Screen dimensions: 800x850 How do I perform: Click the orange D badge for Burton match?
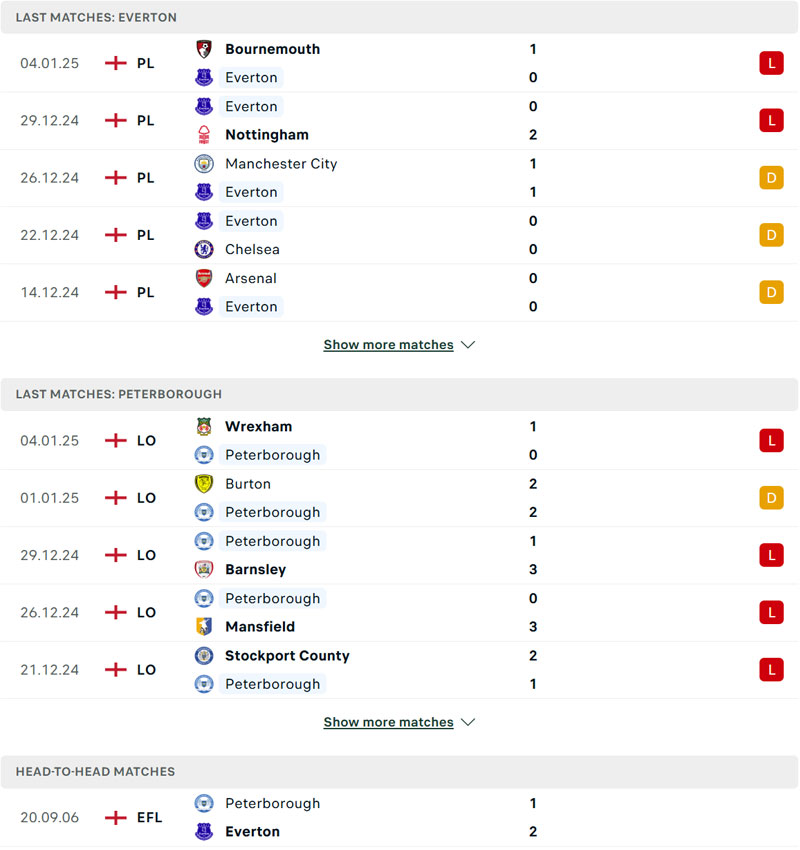(x=771, y=497)
